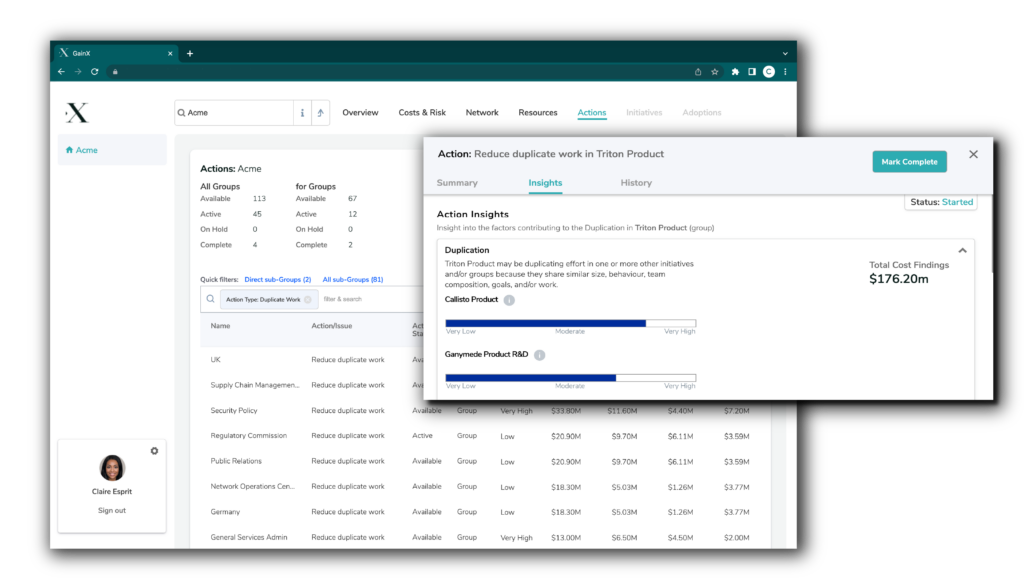The image size is (1024, 579).
Task: Click the Sign out link
Action: [x=111, y=509]
